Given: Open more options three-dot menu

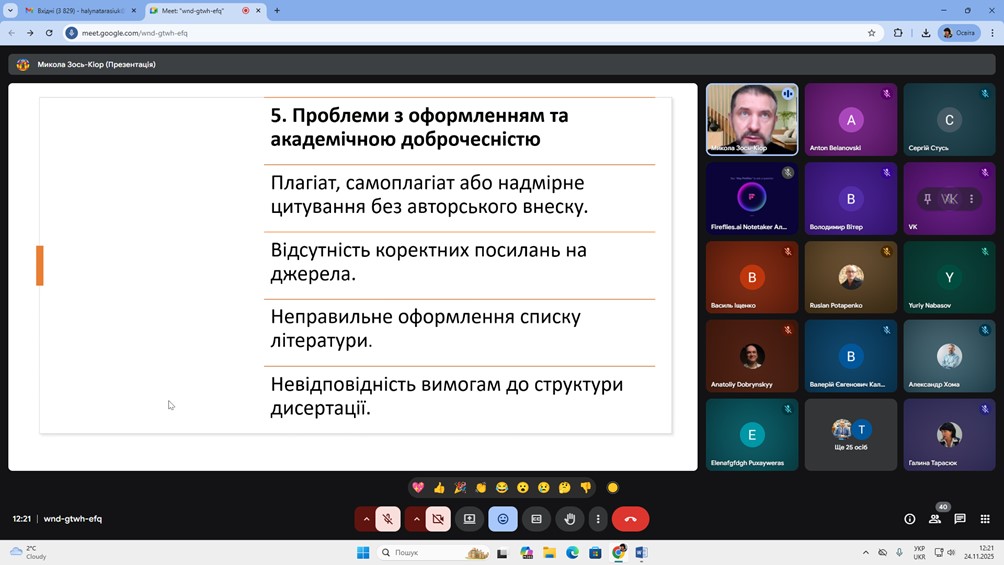Looking at the screenshot, I should (598, 519).
